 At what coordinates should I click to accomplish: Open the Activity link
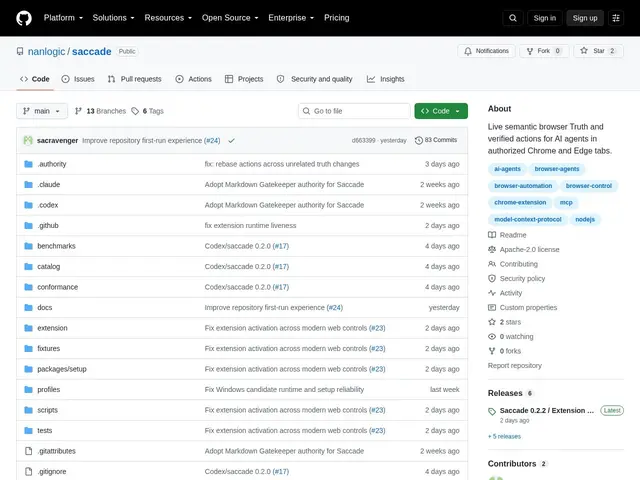[x=505, y=293]
